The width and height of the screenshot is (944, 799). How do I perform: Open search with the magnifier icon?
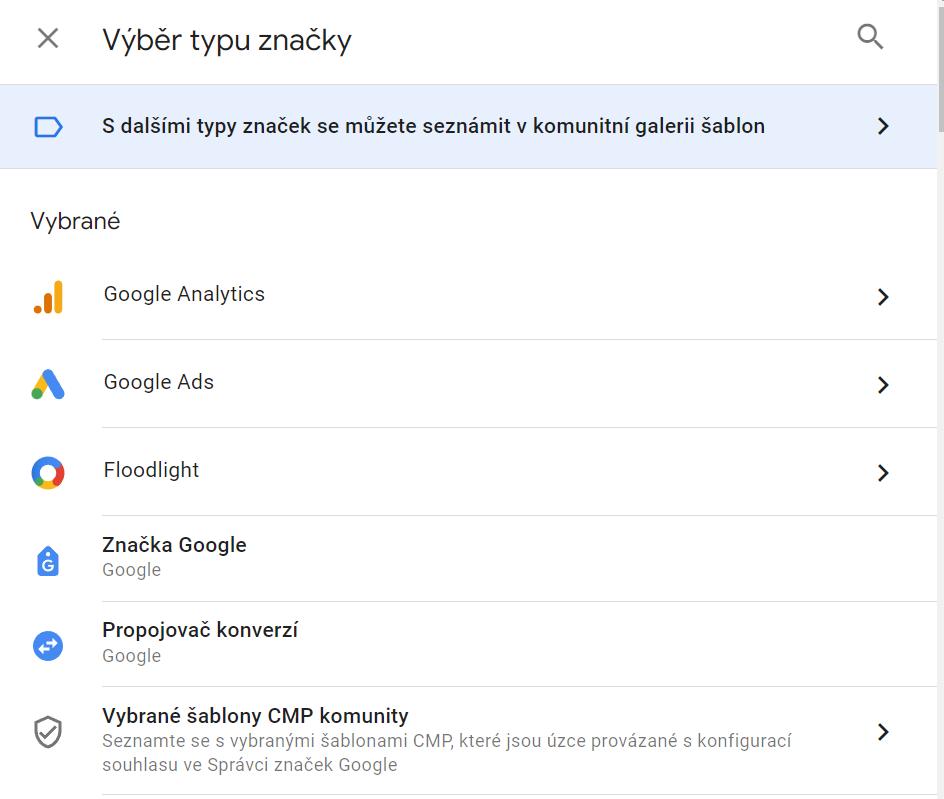[x=869, y=35]
